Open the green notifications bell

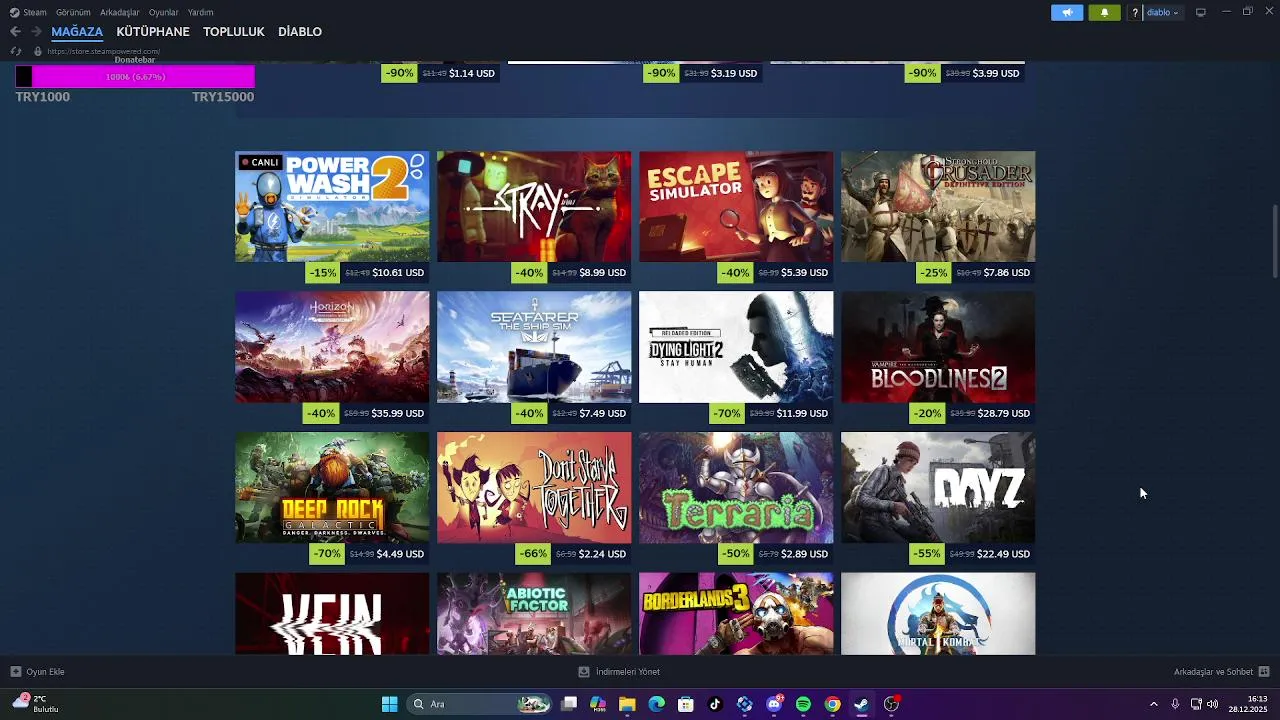coord(1104,12)
